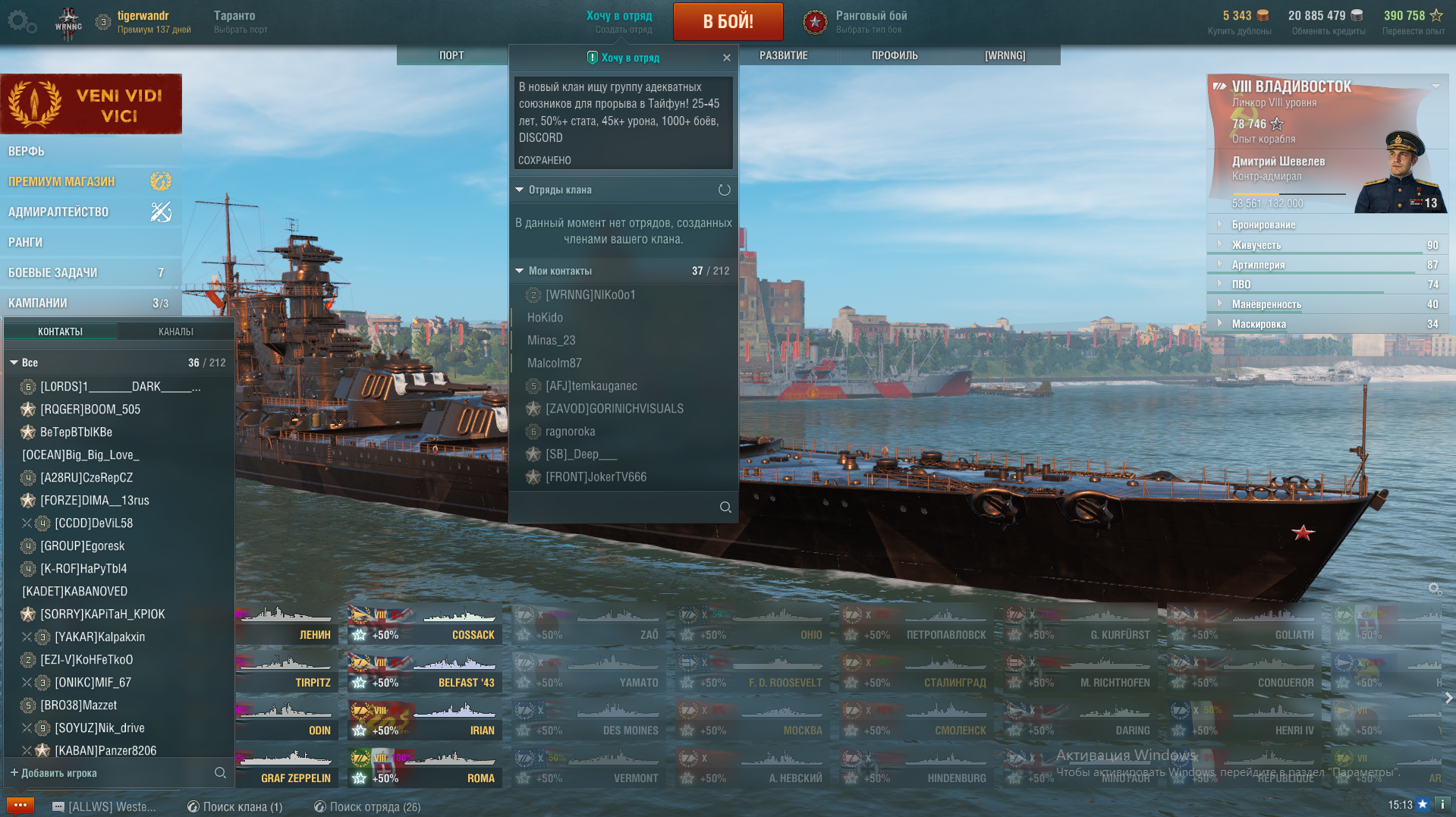Collapse the Мои контакты section
Viewport: 1456px width, 817px height.
point(520,271)
